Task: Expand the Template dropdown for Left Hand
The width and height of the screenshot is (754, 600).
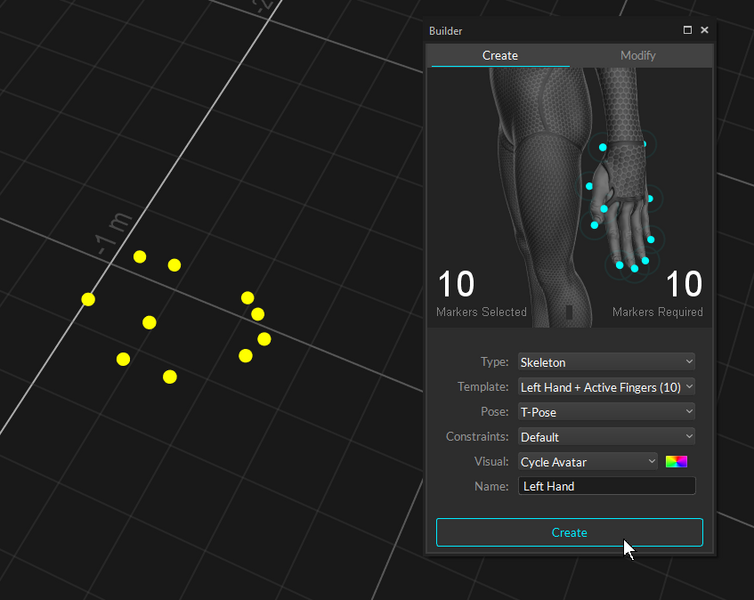Action: 606,387
